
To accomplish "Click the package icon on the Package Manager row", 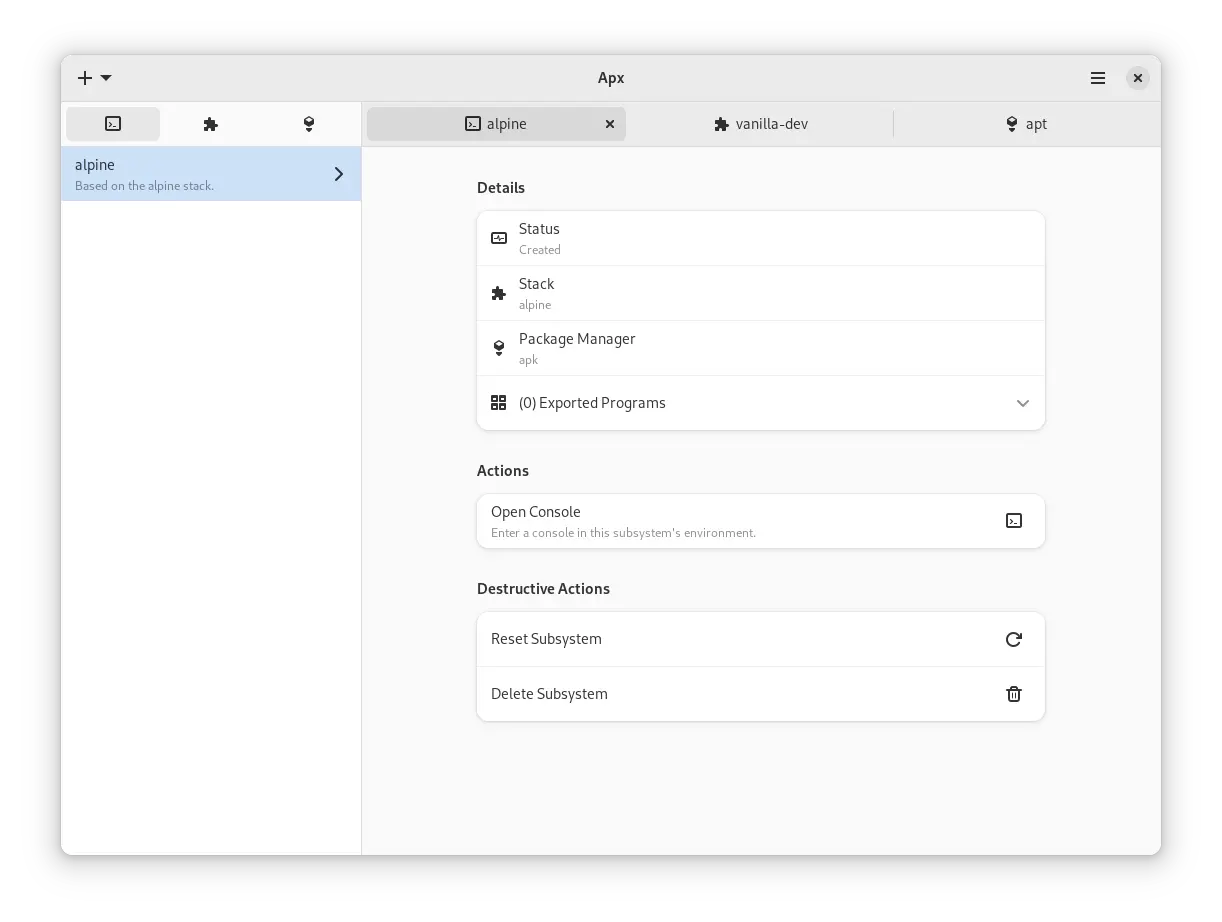I will (x=498, y=348).
